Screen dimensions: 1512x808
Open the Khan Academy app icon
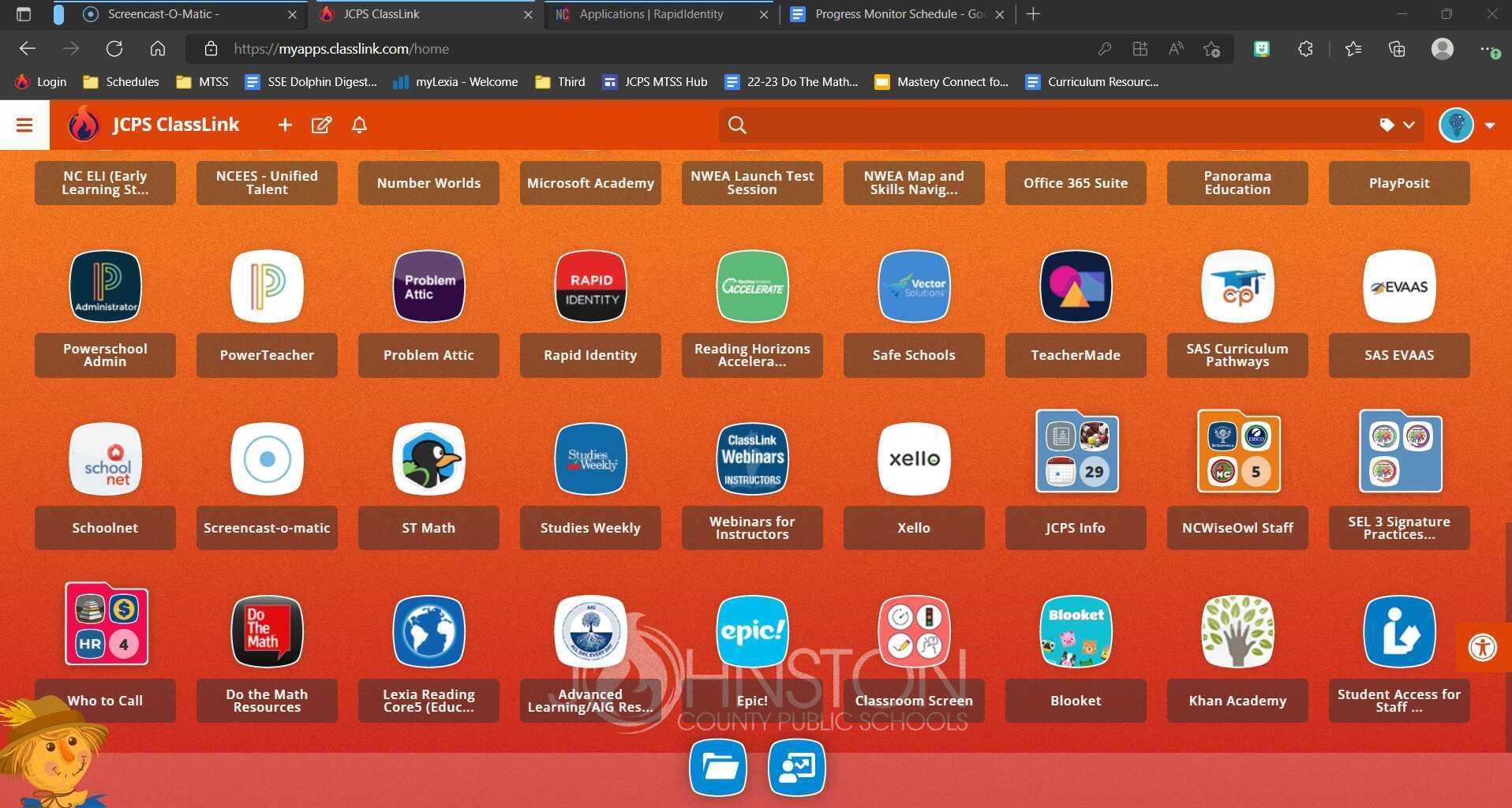(x=1237, y=631)
